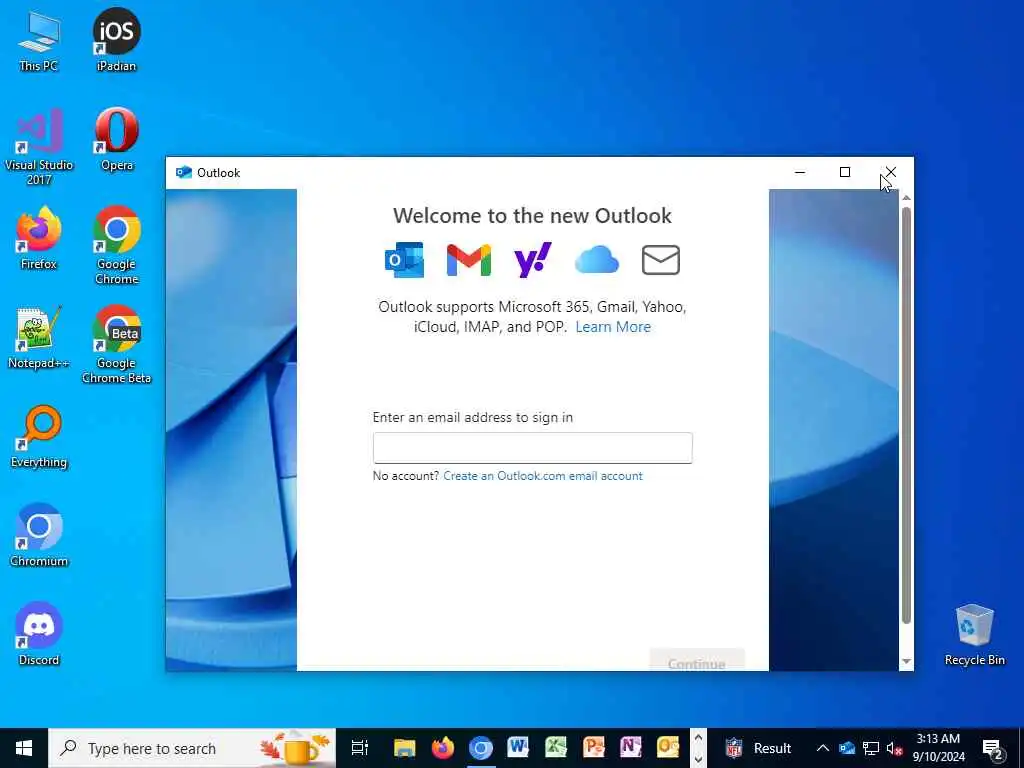Select the Gmail account icon
This screenshot has height=768, width=1024.
tap(468, 260)
